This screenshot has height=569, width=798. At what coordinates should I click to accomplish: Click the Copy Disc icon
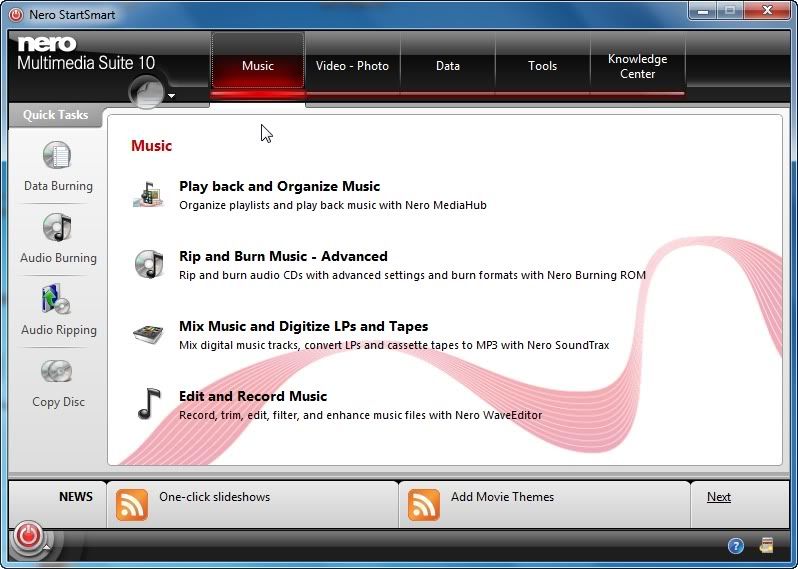57,372
